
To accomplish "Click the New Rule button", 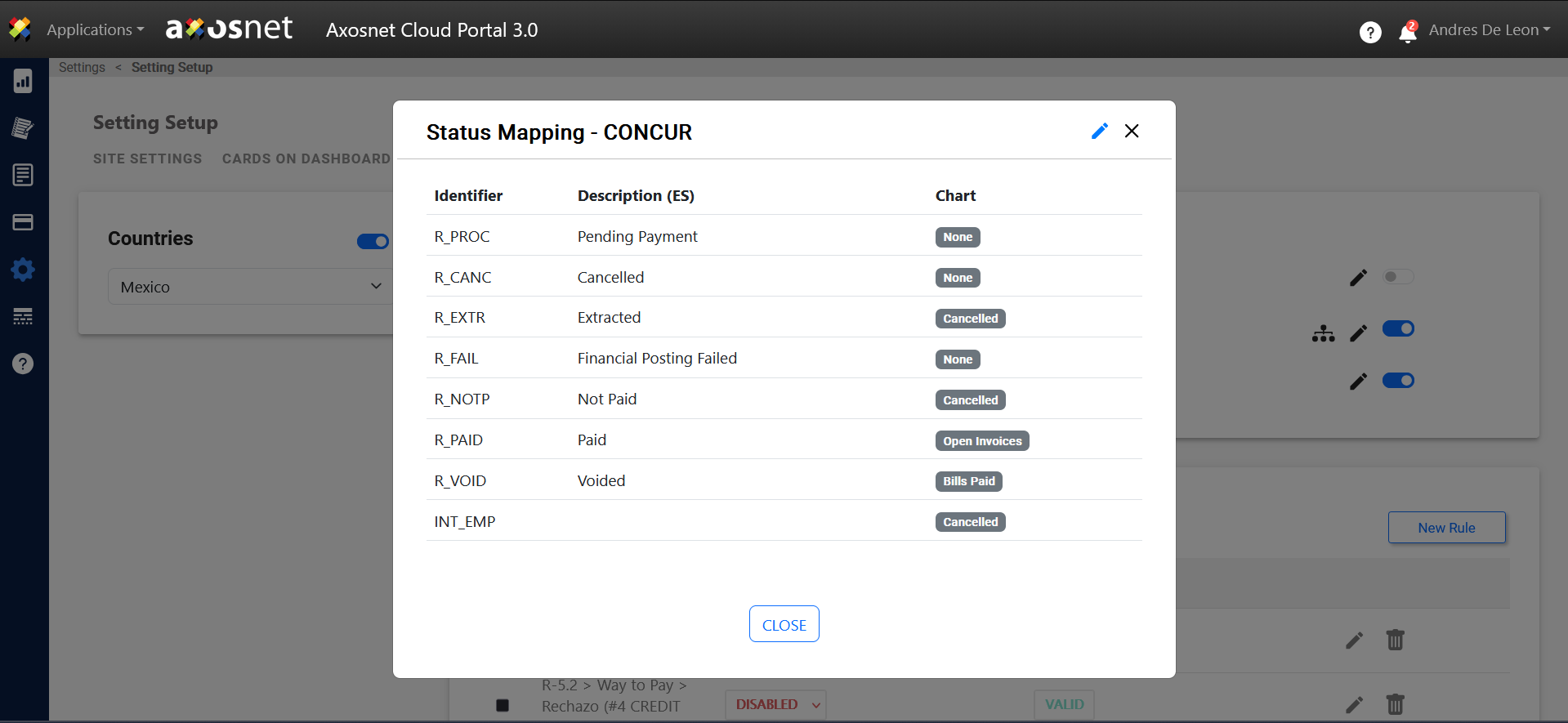I will point(1445,528).
